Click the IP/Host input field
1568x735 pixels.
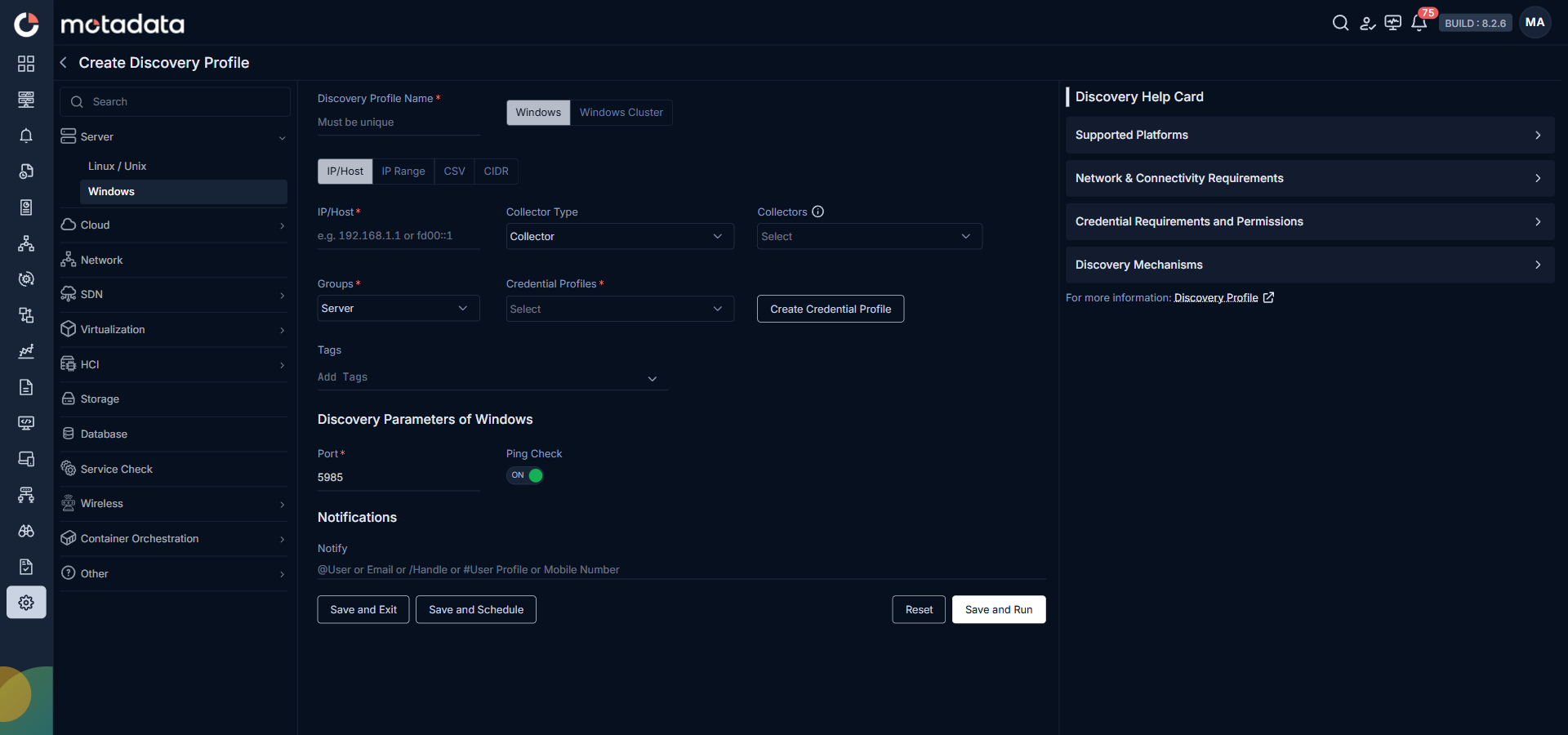pos(399,236)
